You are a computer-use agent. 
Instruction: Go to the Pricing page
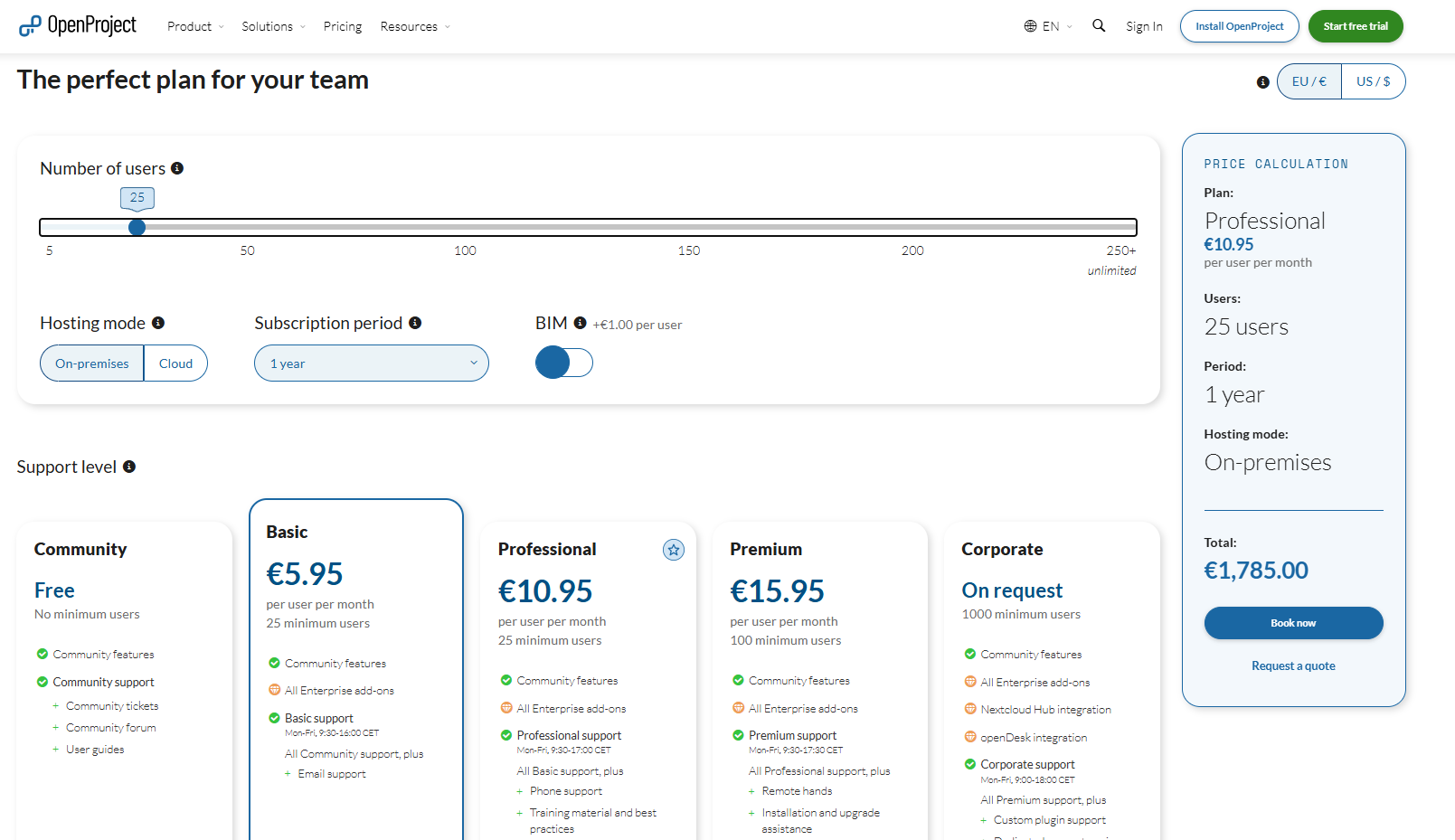click(x=343, y=26)
